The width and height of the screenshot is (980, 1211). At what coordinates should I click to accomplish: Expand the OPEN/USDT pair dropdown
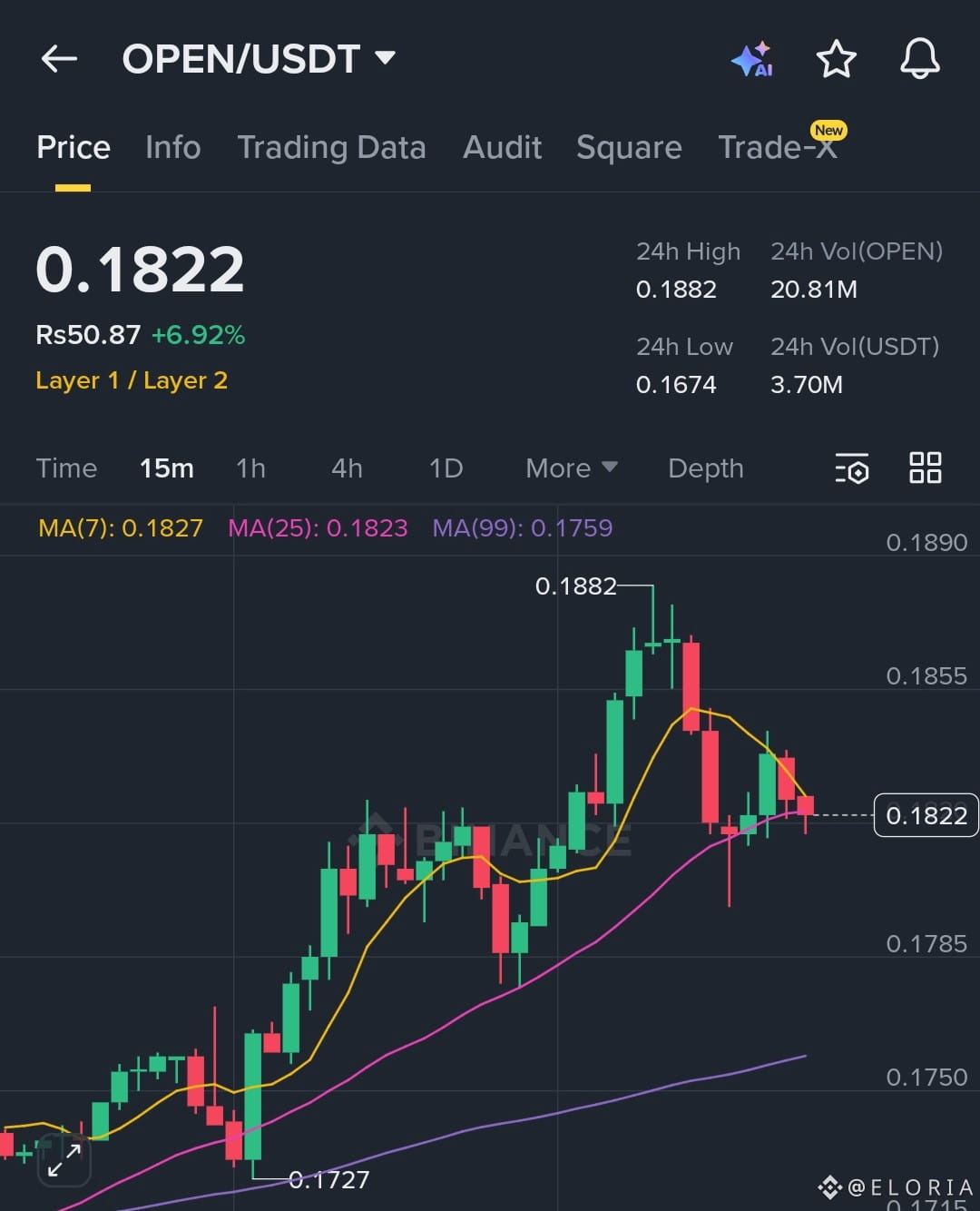coord(259,59)
